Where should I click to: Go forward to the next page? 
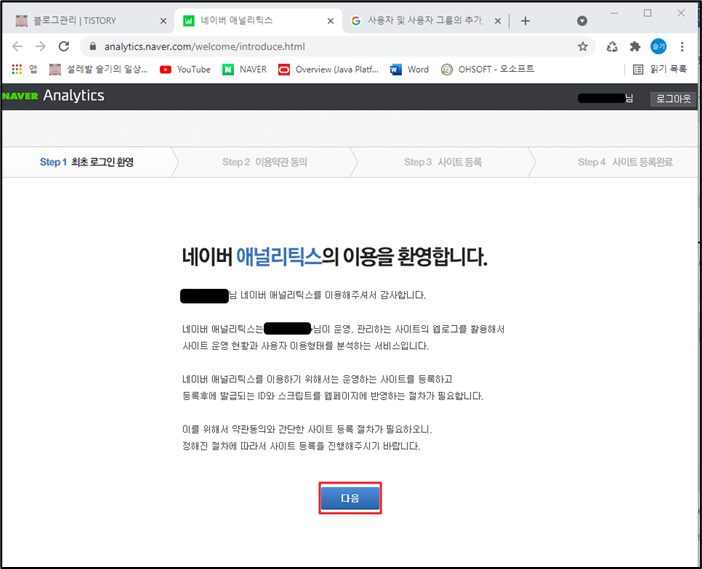tap(41, 46)
